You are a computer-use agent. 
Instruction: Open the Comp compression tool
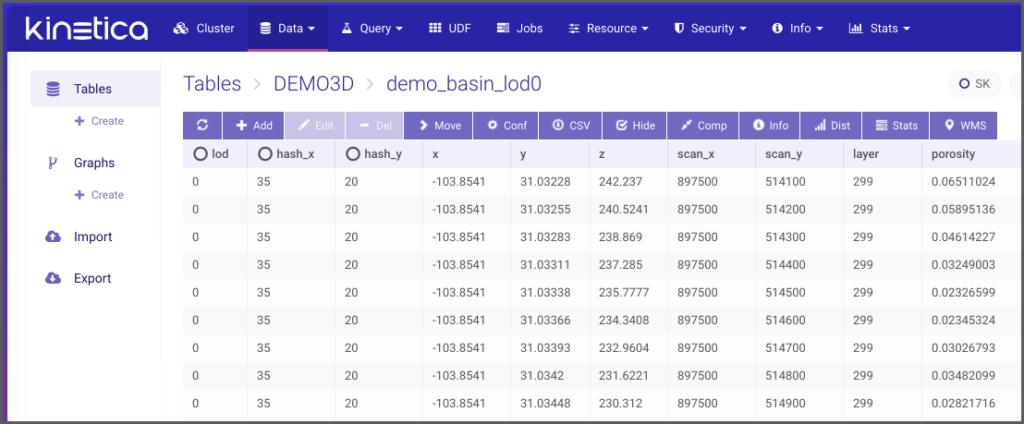point(703,126)
